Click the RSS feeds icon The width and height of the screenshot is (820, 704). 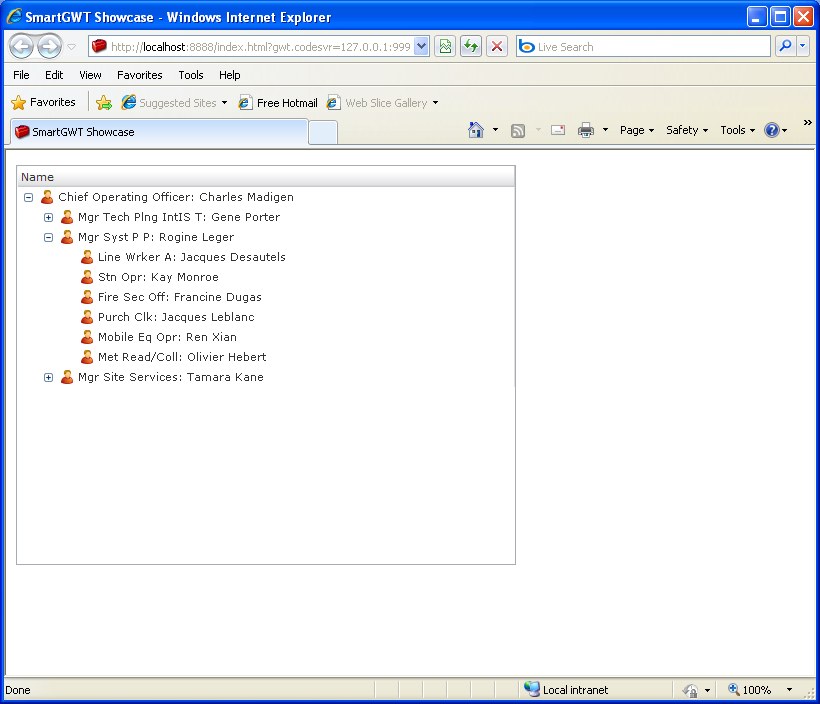[x=518, y=130]
